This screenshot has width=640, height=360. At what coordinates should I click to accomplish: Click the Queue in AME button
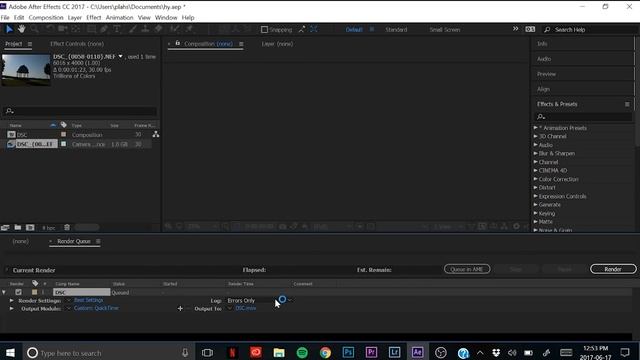click(x=467, y=269)
